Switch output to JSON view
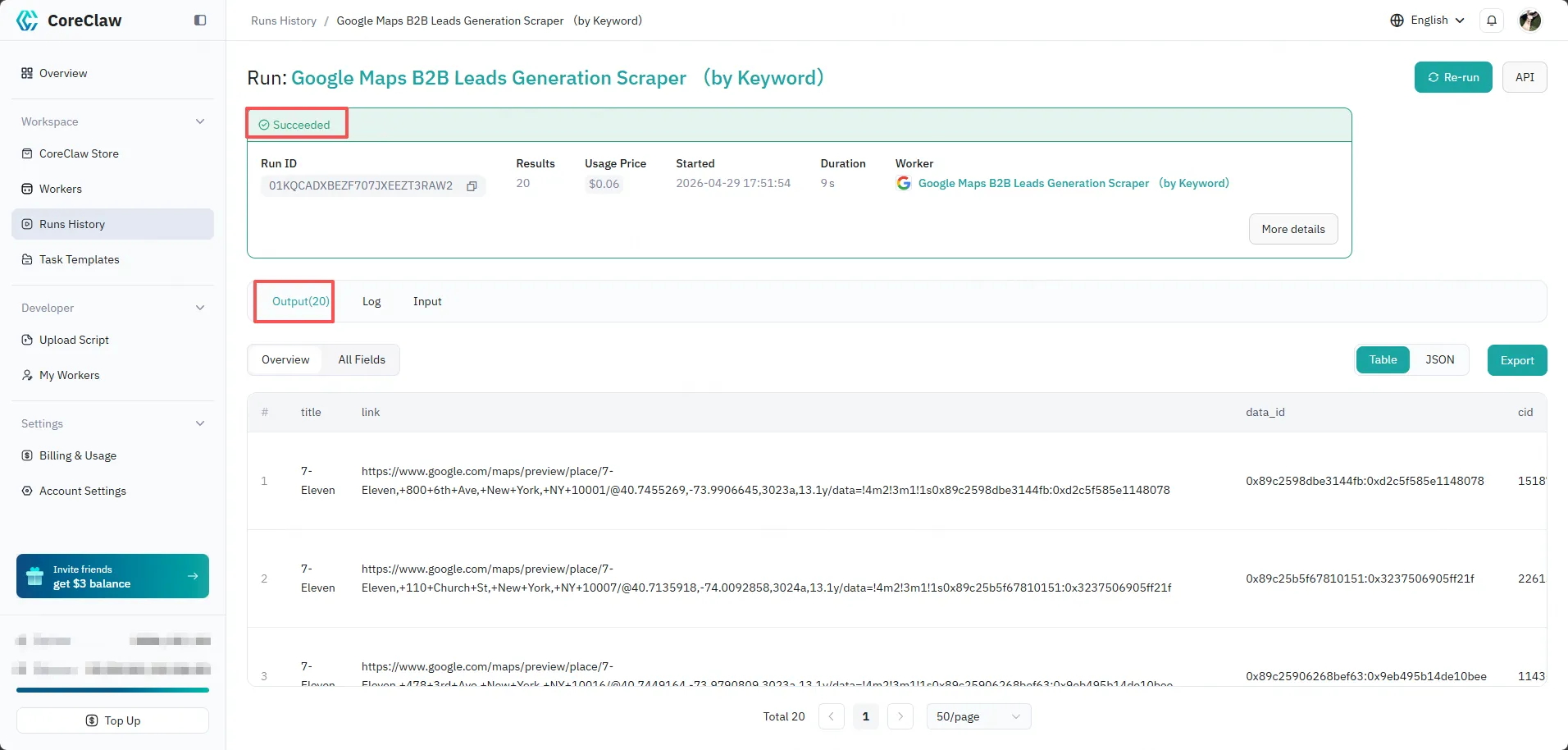This screenshot has width=1568, height=750. 1439,359
